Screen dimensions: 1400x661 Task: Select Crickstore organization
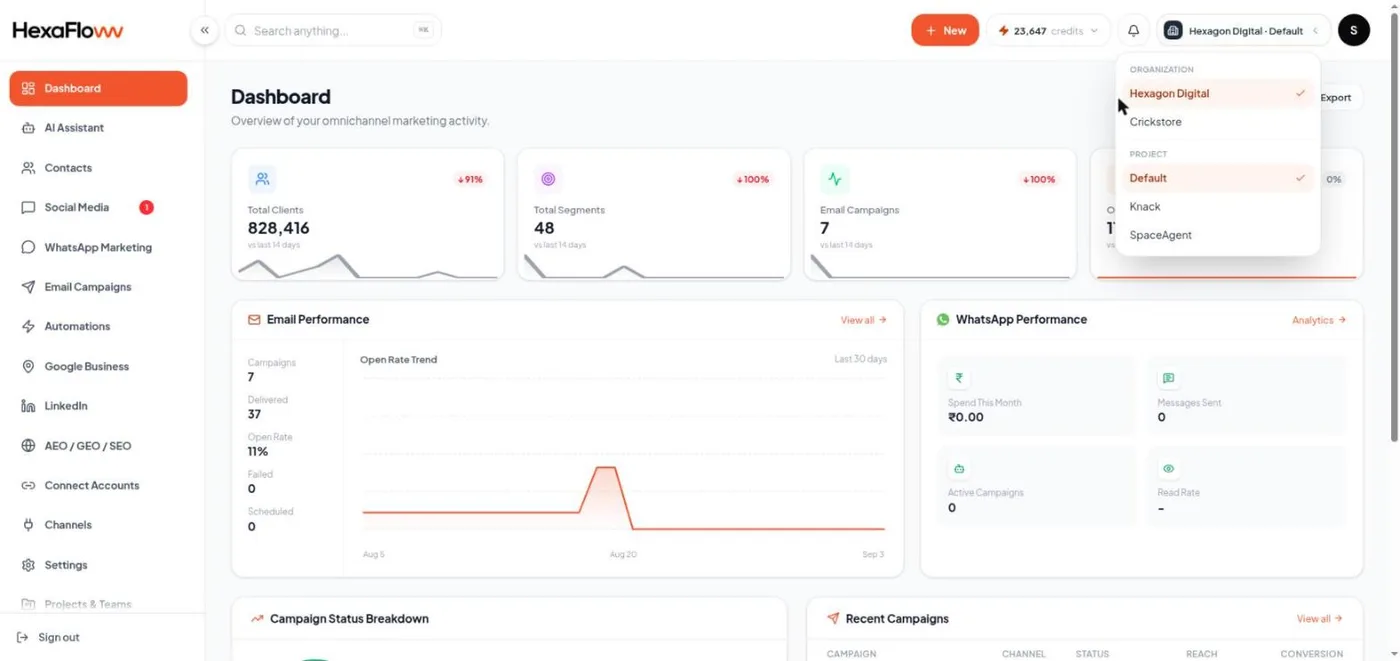click(1217, 122)
